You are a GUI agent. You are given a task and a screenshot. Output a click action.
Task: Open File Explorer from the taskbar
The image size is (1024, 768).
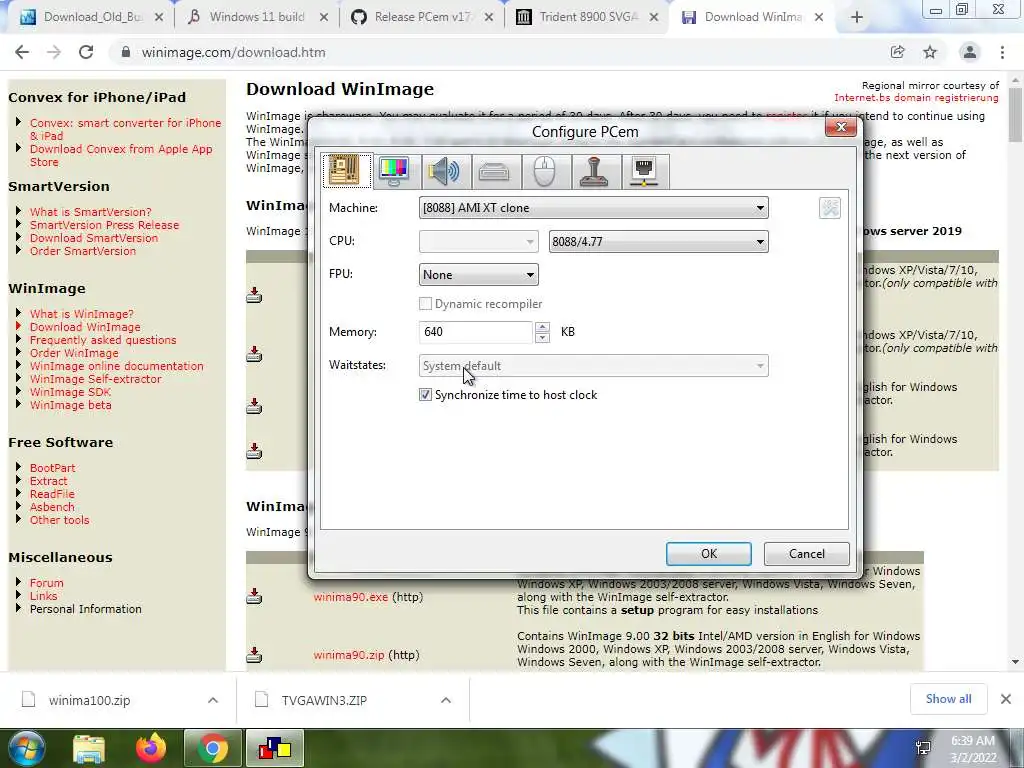tap(89, 748)
